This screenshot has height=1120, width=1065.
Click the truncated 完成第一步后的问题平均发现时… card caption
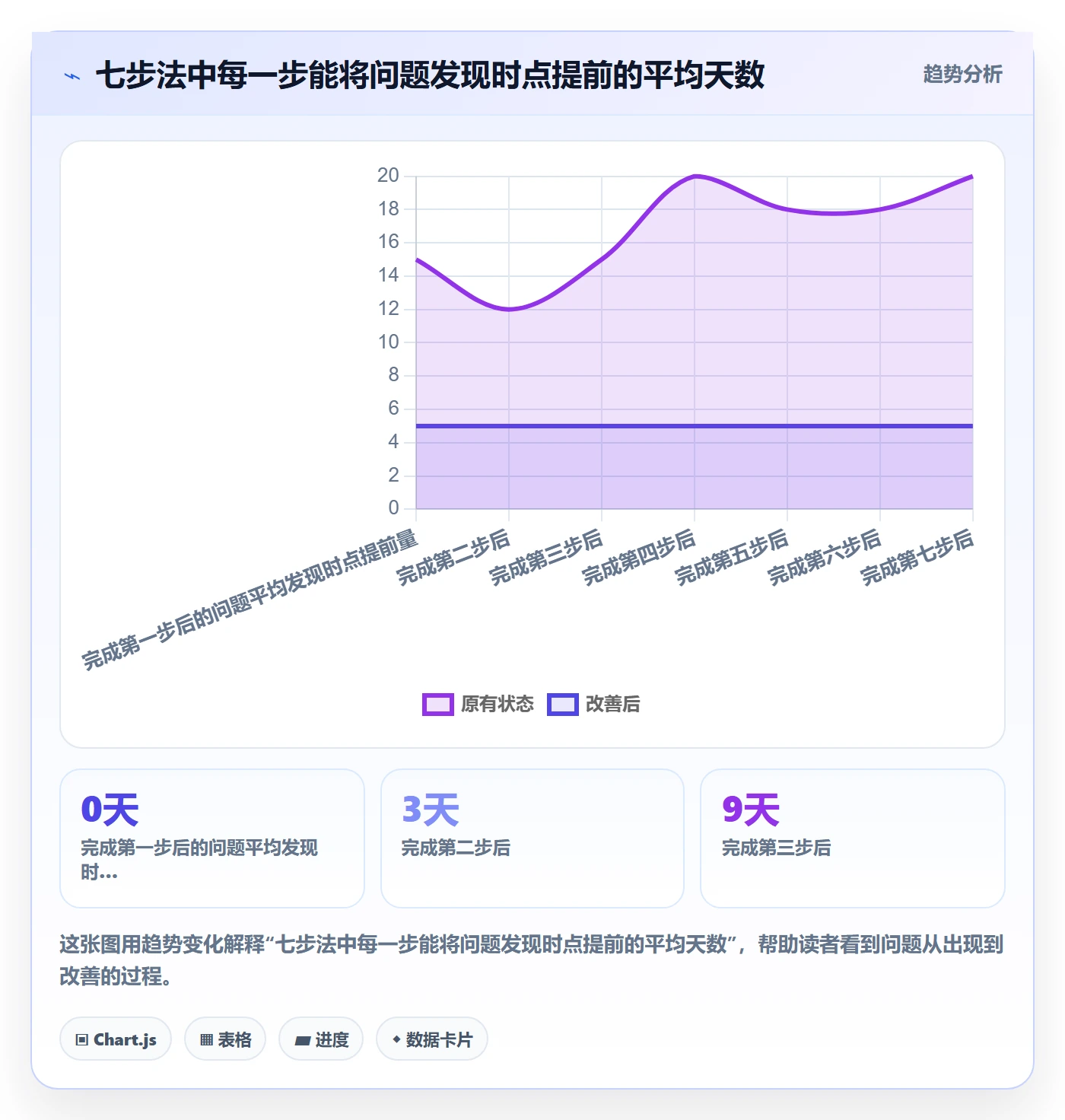(x=199, y=860)
